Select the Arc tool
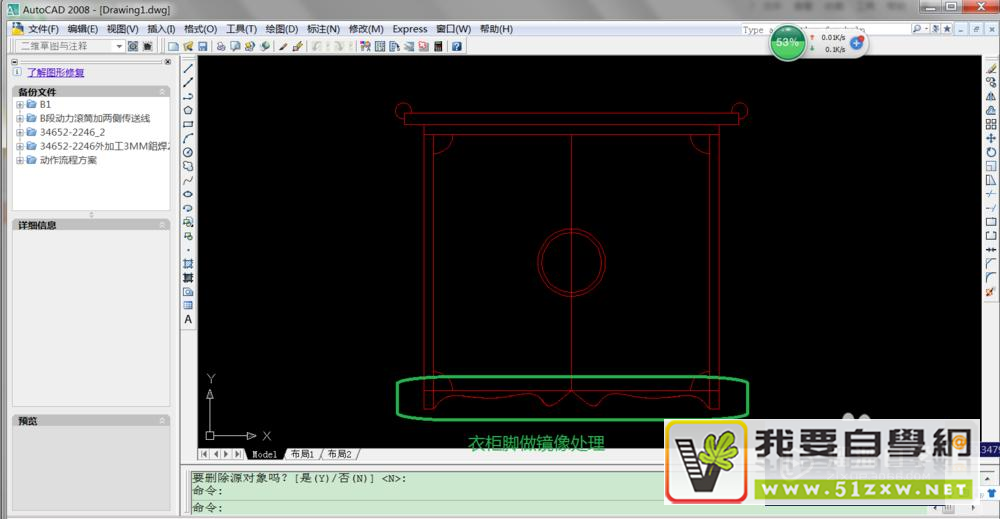 (188, 138)
